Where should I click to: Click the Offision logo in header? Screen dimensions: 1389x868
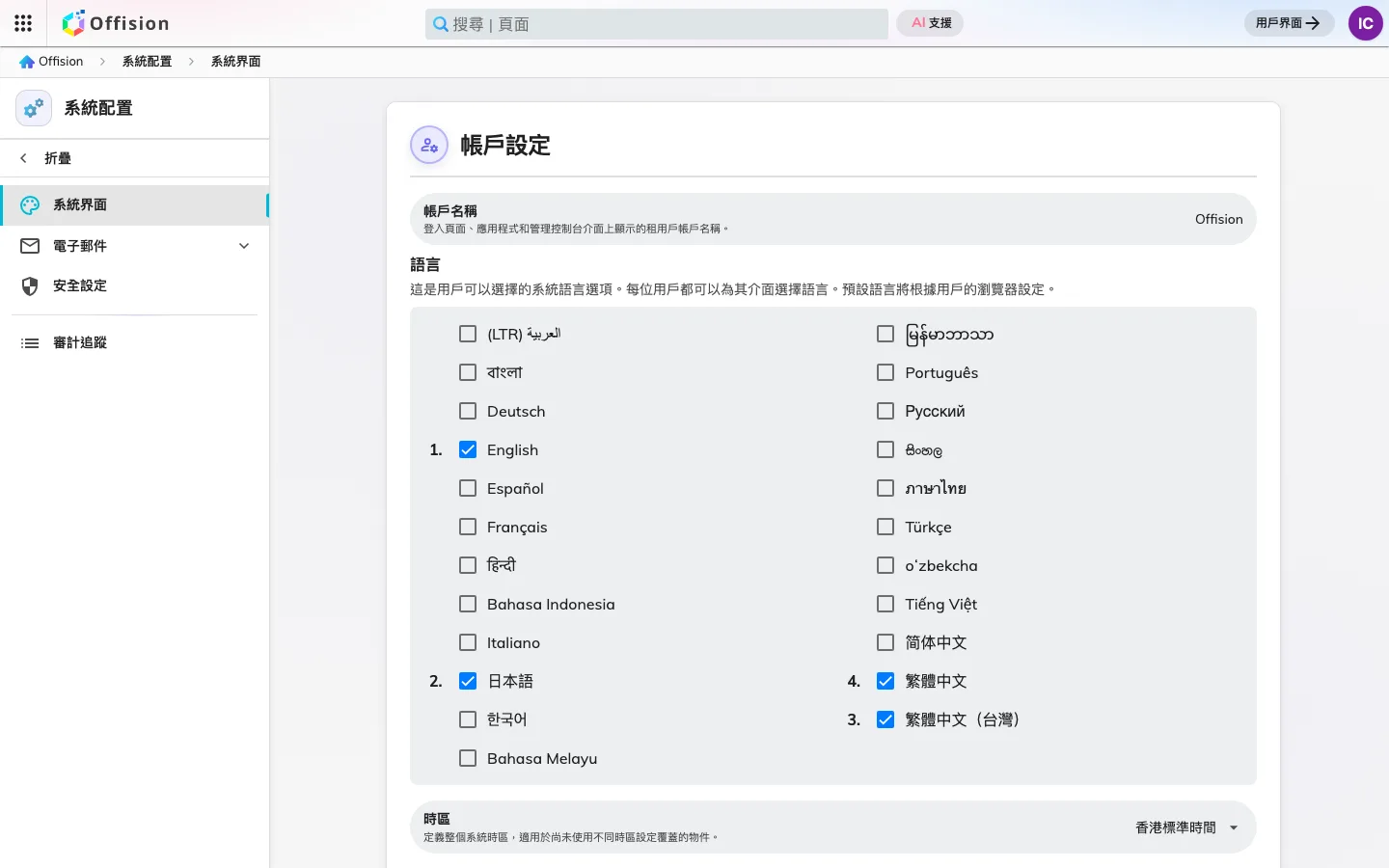point(116,23)
